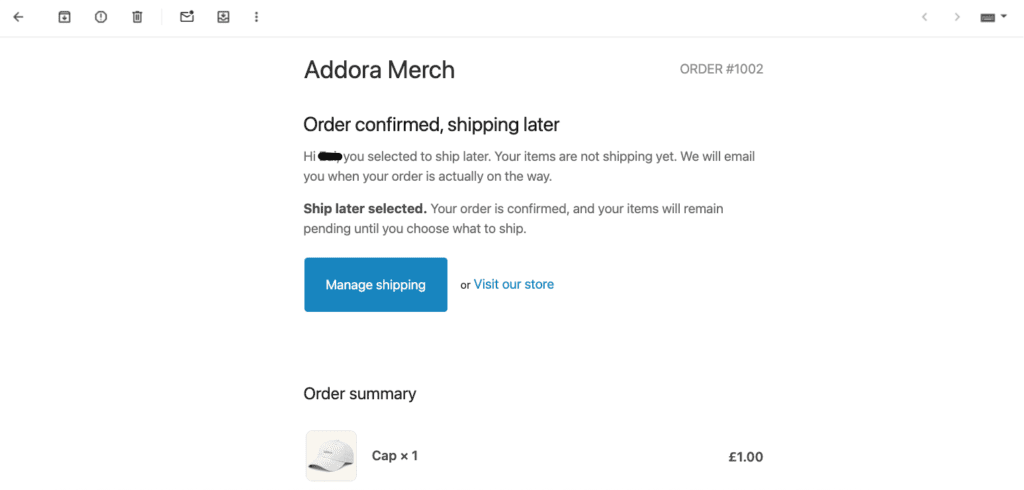Archive this order confirmation email

(64, 17)
